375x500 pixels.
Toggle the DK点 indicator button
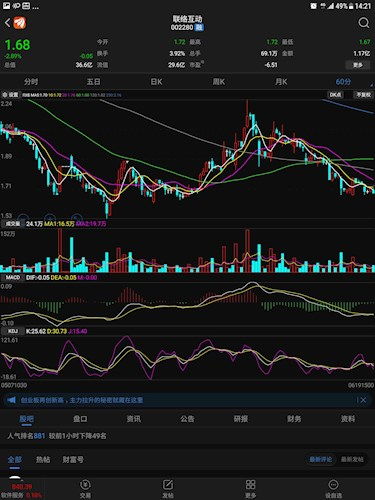[335, 95]
